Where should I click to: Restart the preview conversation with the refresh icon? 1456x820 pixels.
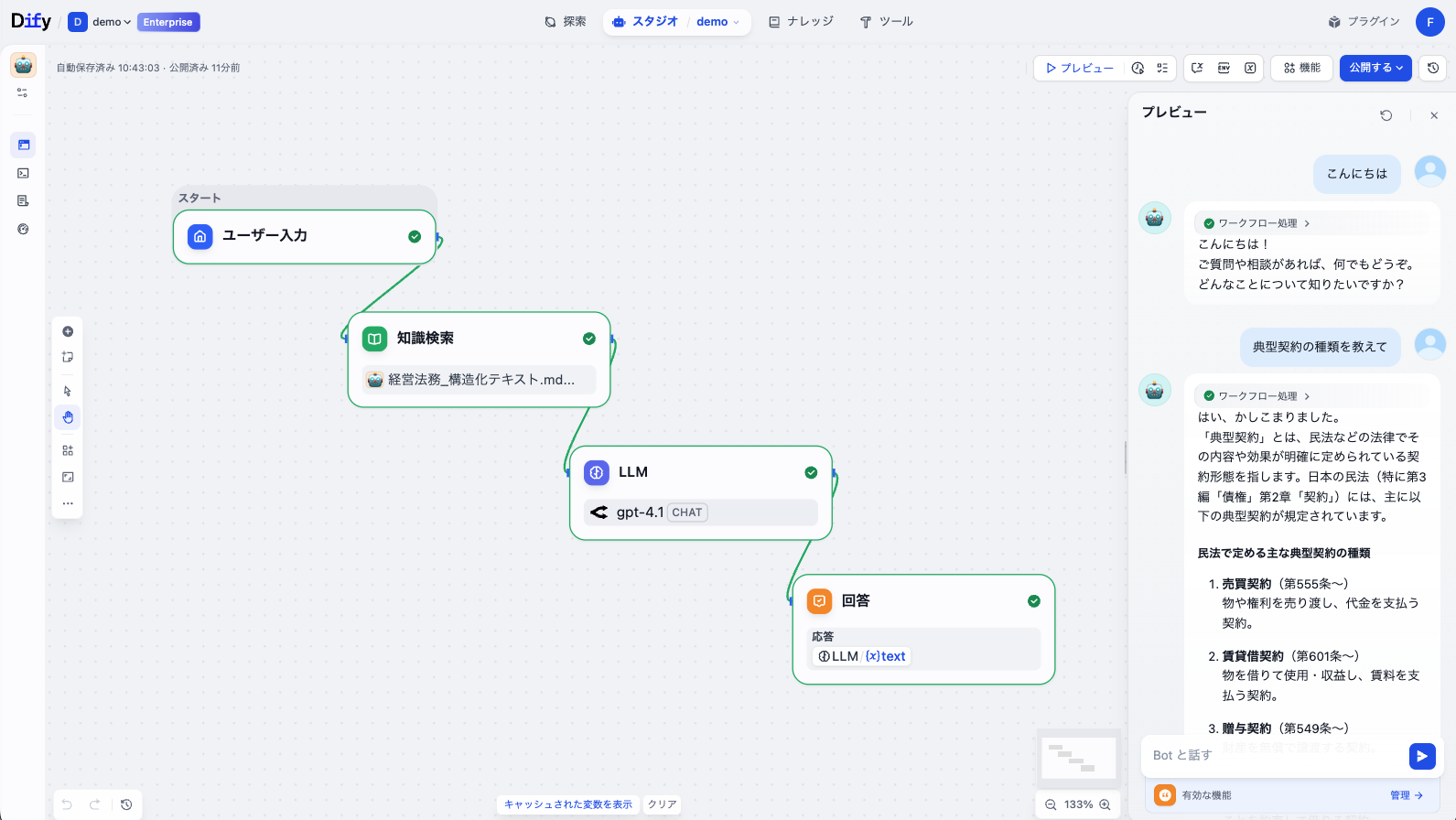click(x=1386, y=115)
